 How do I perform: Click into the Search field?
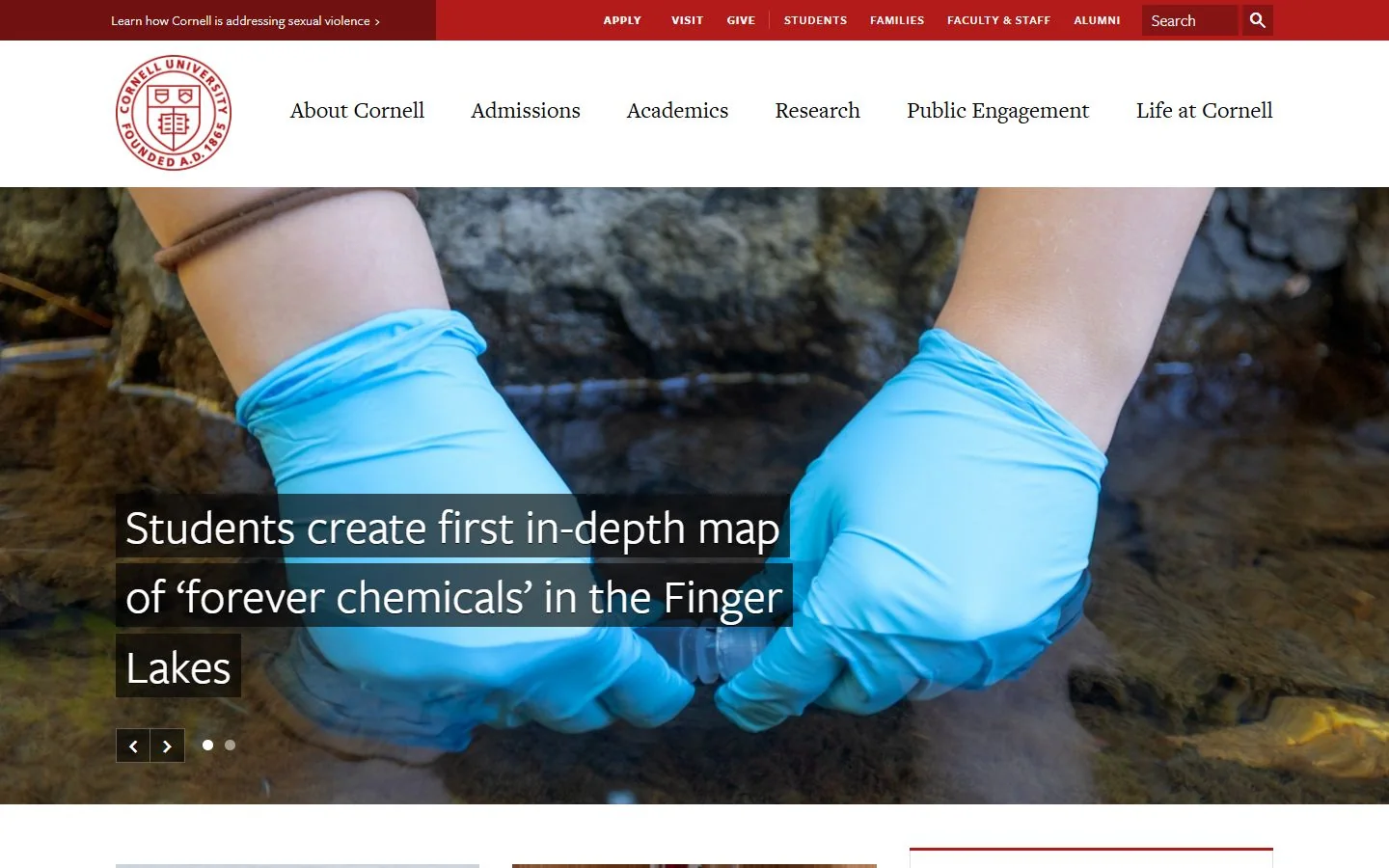pos(1190,20)
